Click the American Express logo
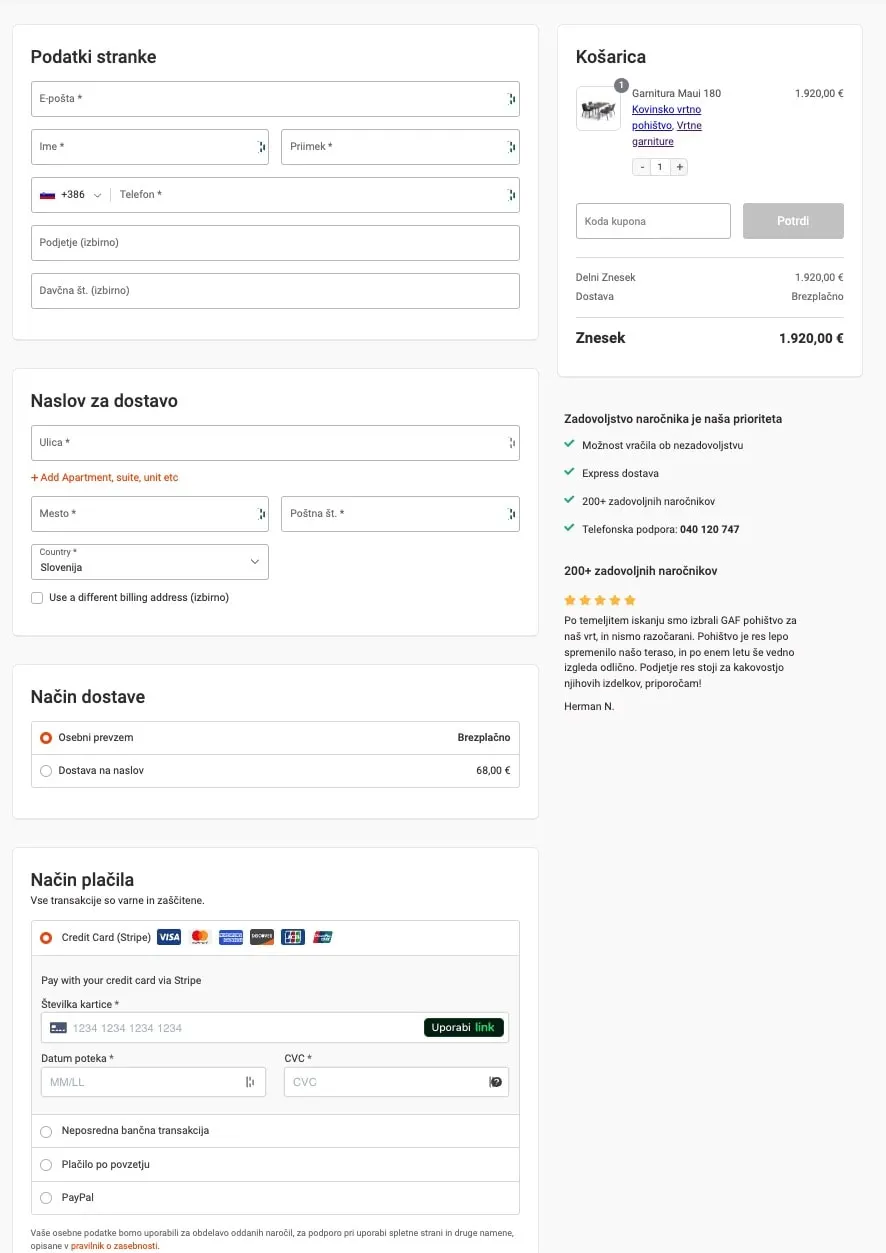 point(231,937)
